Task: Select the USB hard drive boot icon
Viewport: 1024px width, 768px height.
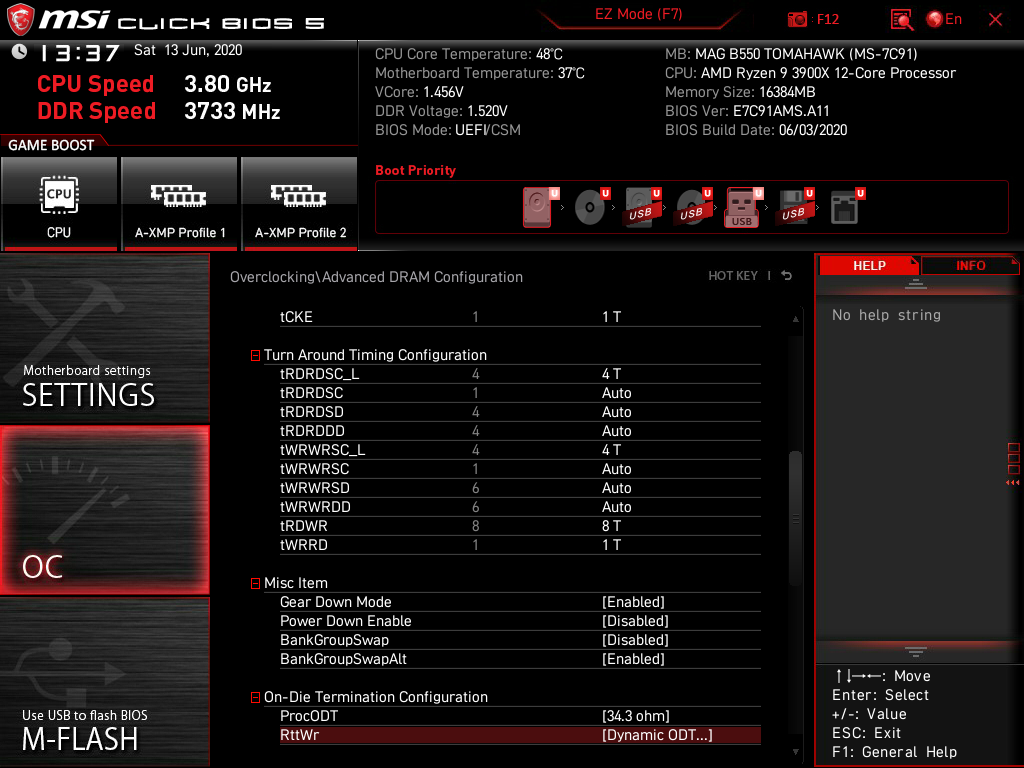Action: (x=643, y=207)
